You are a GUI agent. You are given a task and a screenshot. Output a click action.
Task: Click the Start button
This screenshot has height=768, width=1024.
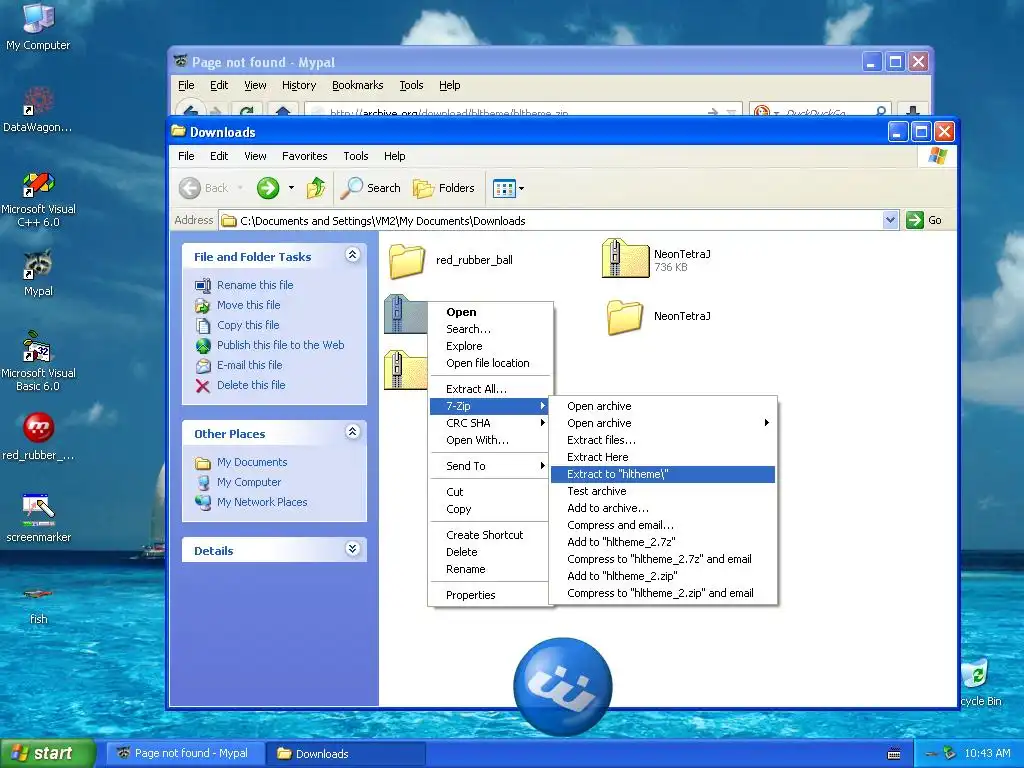pyautogui.click(x=48, y=753)
